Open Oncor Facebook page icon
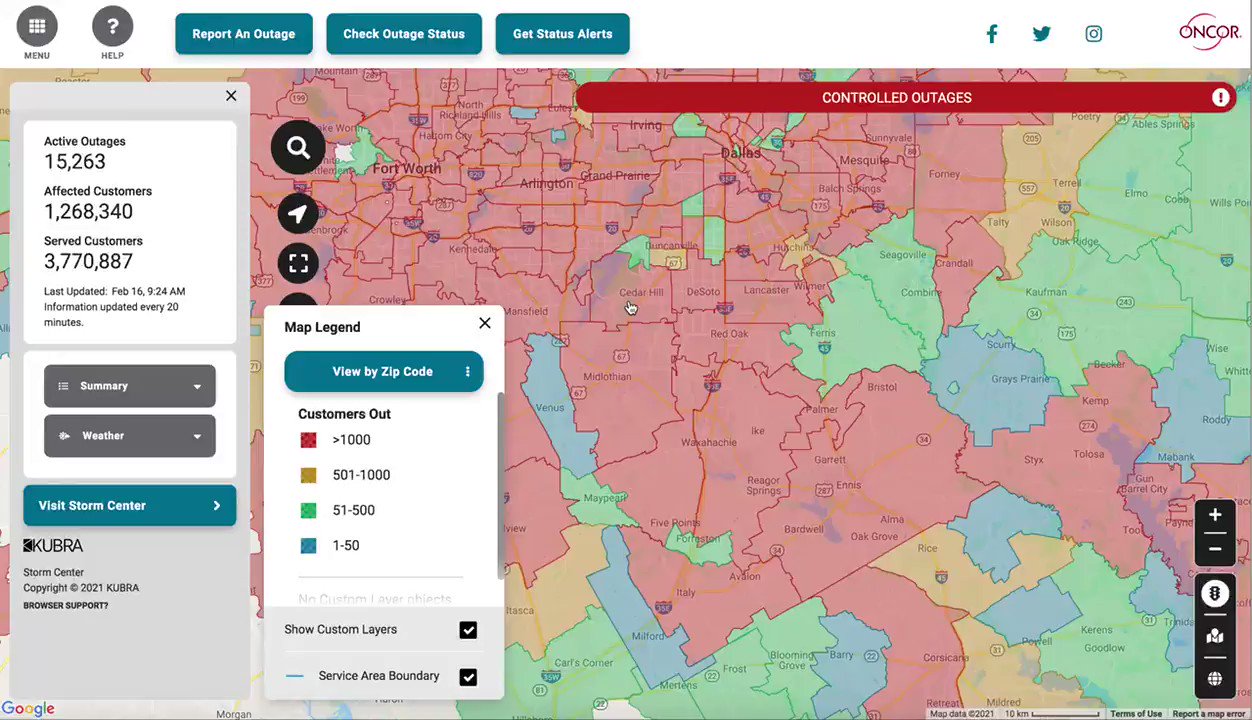This screenshot has width=1252, height=720. coord(992,34)
